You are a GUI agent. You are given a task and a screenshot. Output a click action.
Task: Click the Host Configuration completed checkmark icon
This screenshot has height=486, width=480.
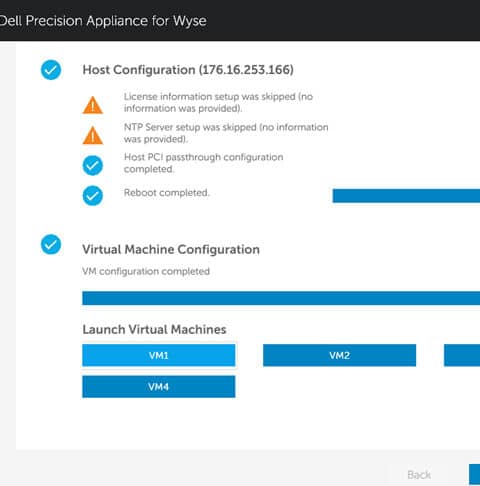coord(51,70)
